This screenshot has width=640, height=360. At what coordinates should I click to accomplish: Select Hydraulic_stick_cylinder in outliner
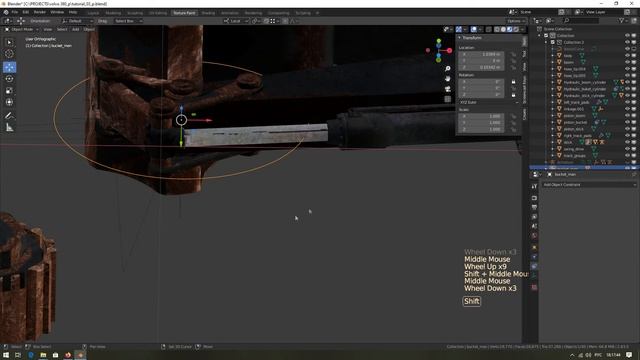pyautogui.click(x=584, y=96)
